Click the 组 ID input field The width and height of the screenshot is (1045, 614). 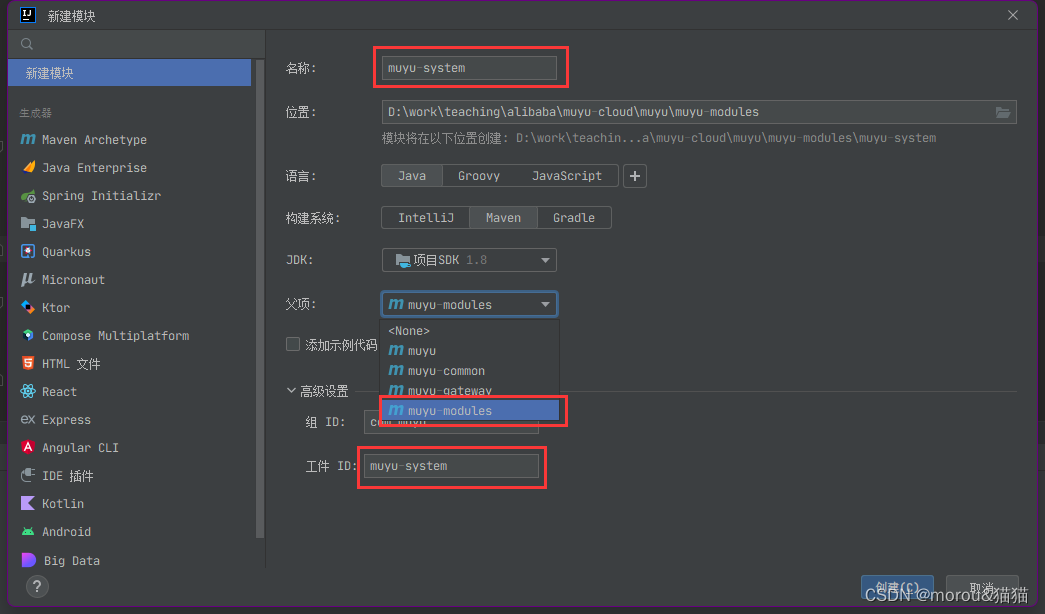pos(451,422)
